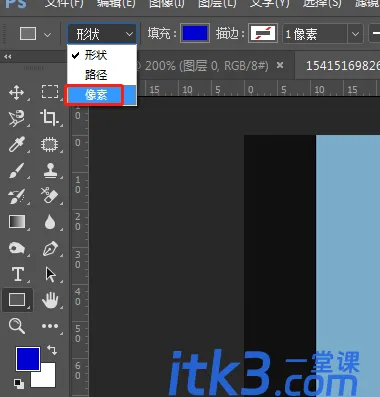Select the Hand tool
380x397 pixels.
[50, 300]
